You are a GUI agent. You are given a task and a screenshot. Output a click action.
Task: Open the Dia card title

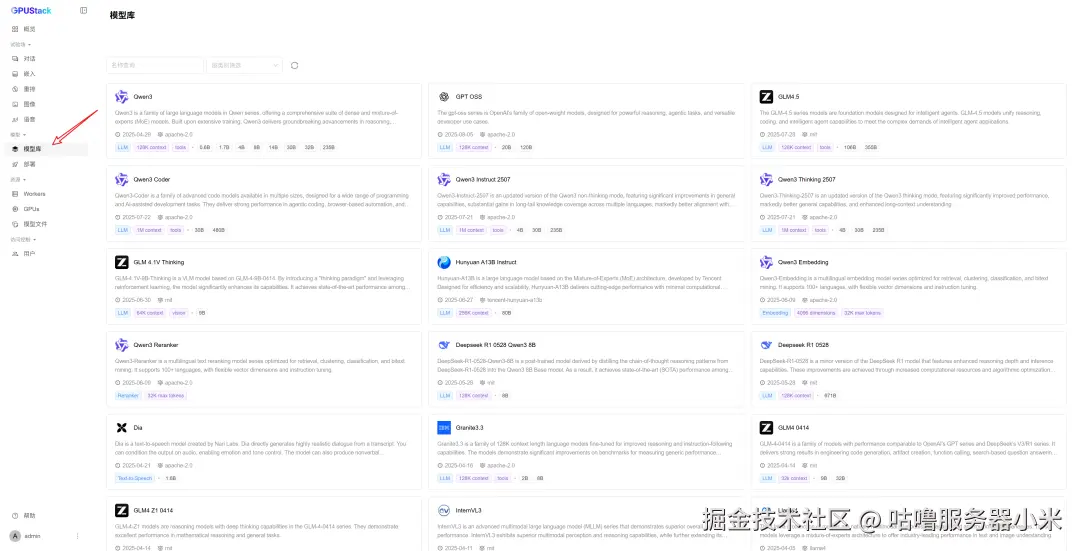pyautogui.click(x=138, y=428)
